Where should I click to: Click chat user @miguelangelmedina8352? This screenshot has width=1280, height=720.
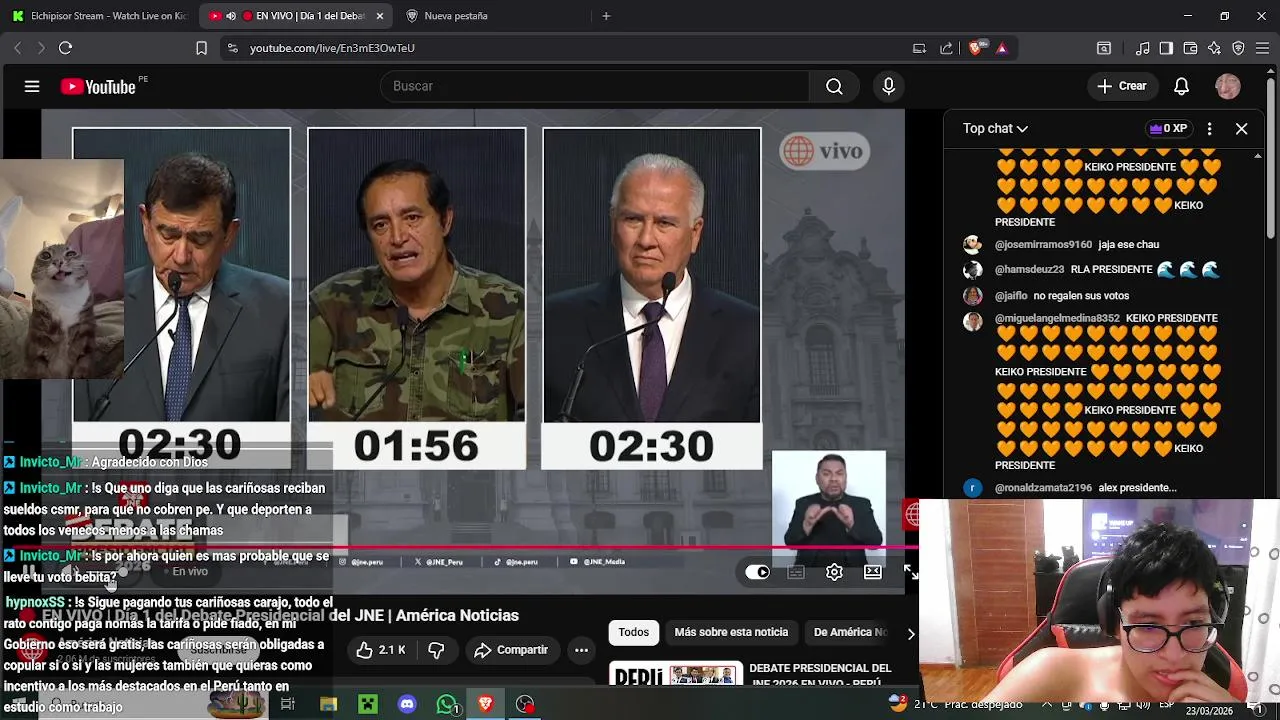pyautogui.click(x=1057, y=318)
